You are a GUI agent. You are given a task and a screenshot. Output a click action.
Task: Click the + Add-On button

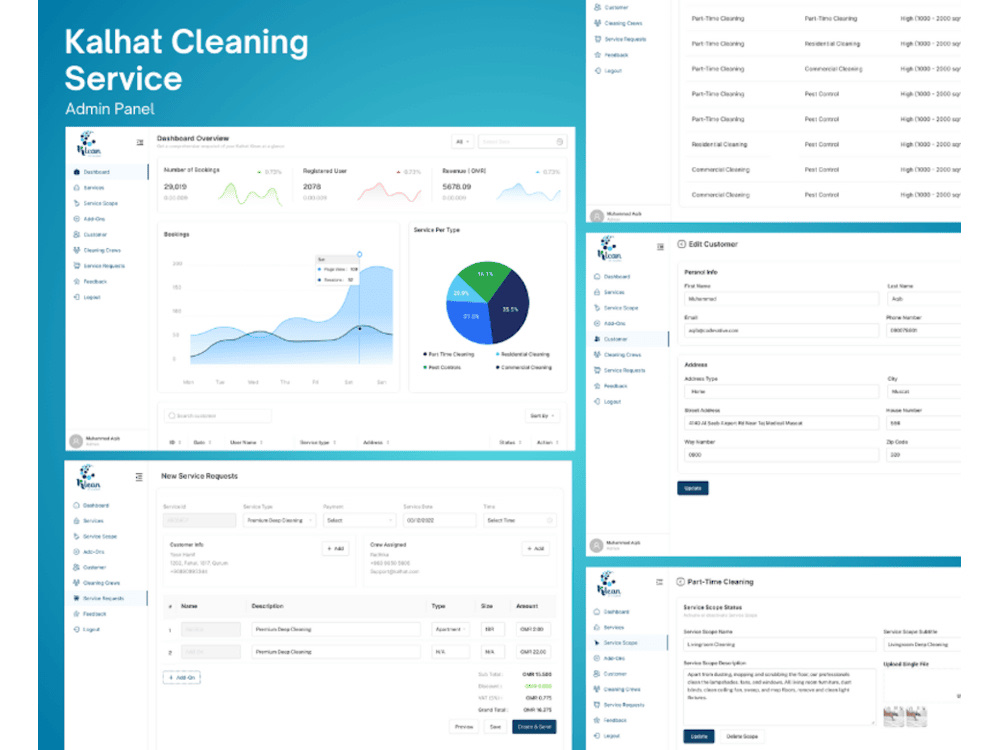pos(182,677)
